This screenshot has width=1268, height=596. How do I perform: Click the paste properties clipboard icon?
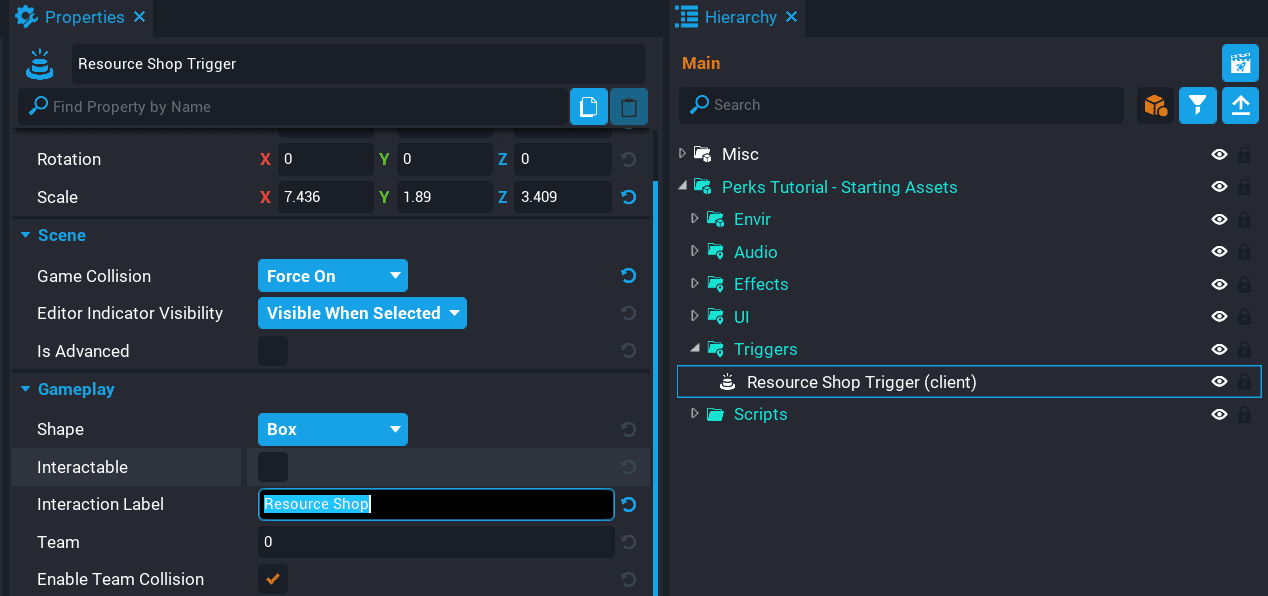pyautogui.click(x=629, y=107)
